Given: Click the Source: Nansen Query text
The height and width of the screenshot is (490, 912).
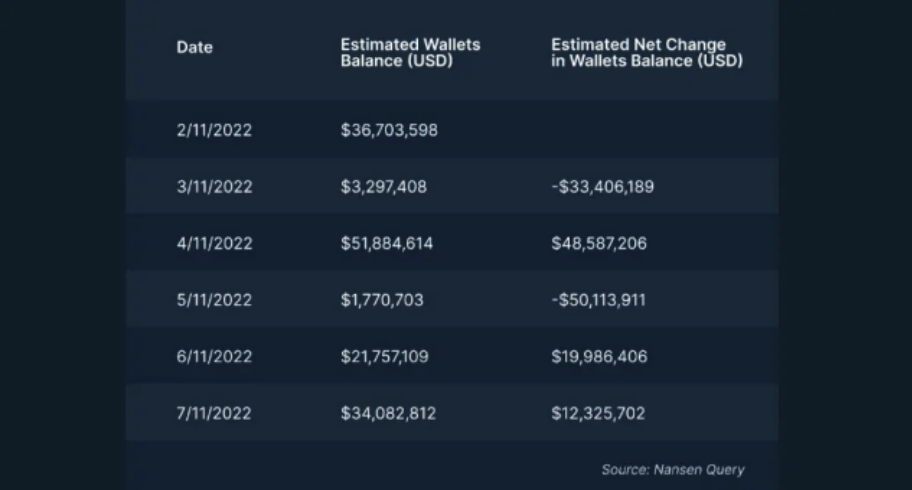Looking at the screenshot, I should [x=673, y=469].
